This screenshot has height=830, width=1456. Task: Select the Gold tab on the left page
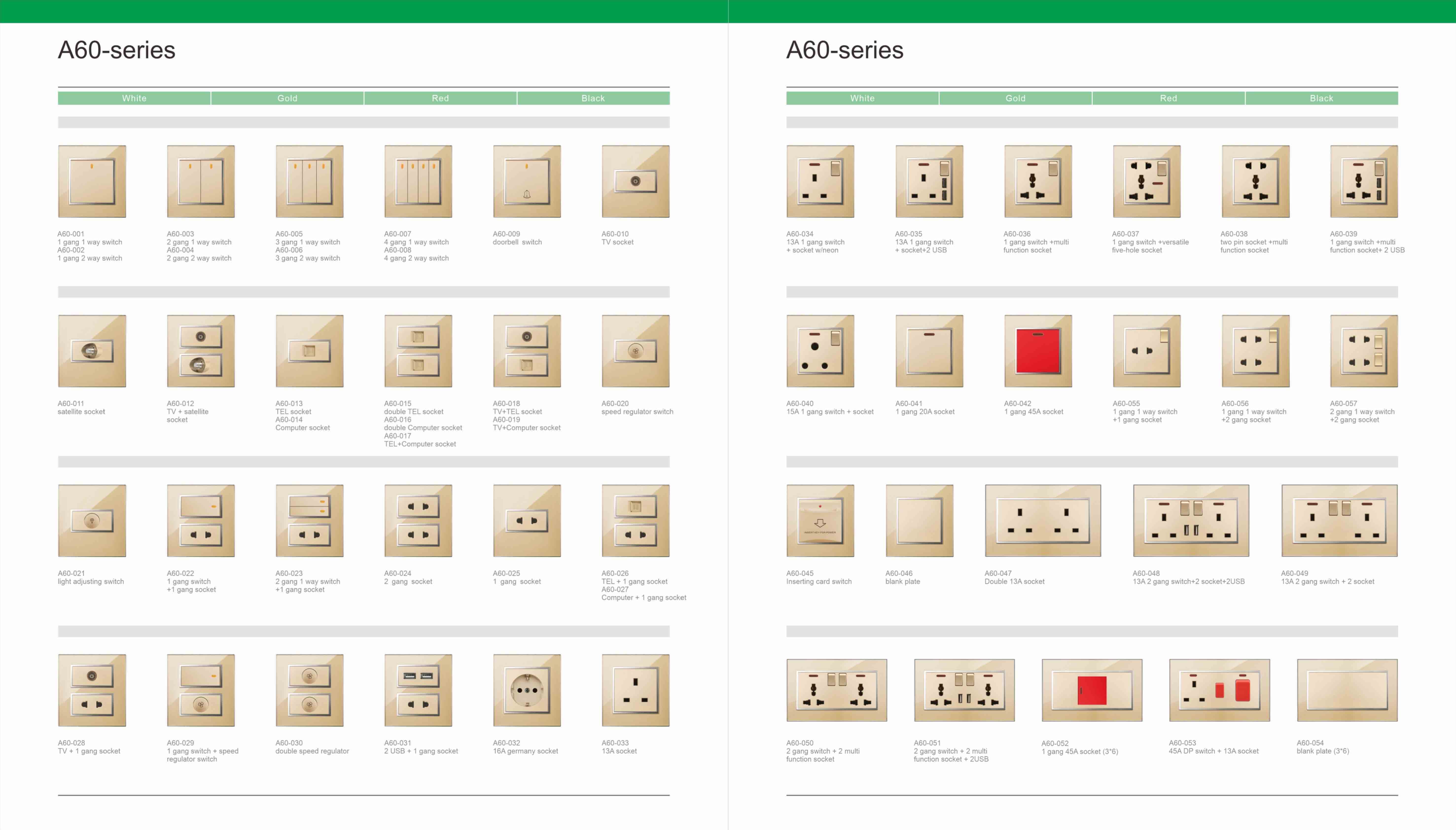[287, 98]
